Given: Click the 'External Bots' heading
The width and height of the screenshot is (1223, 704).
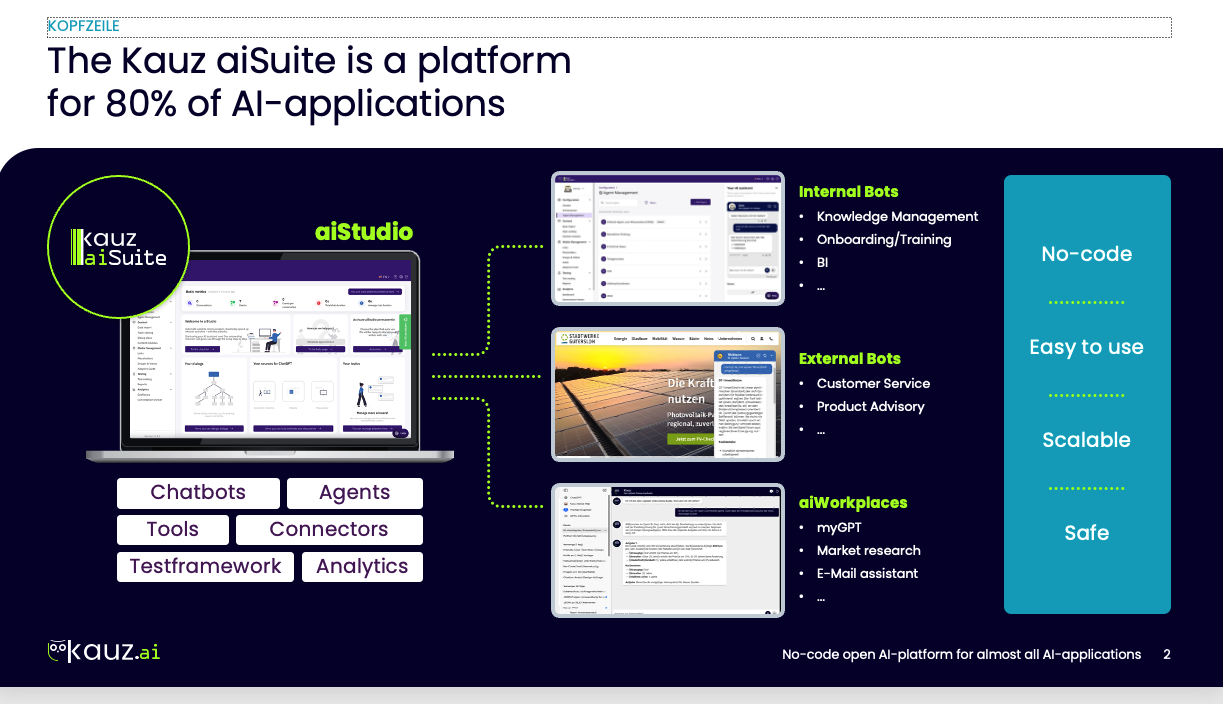Looking at the screenshot, I should coord(849,359).
